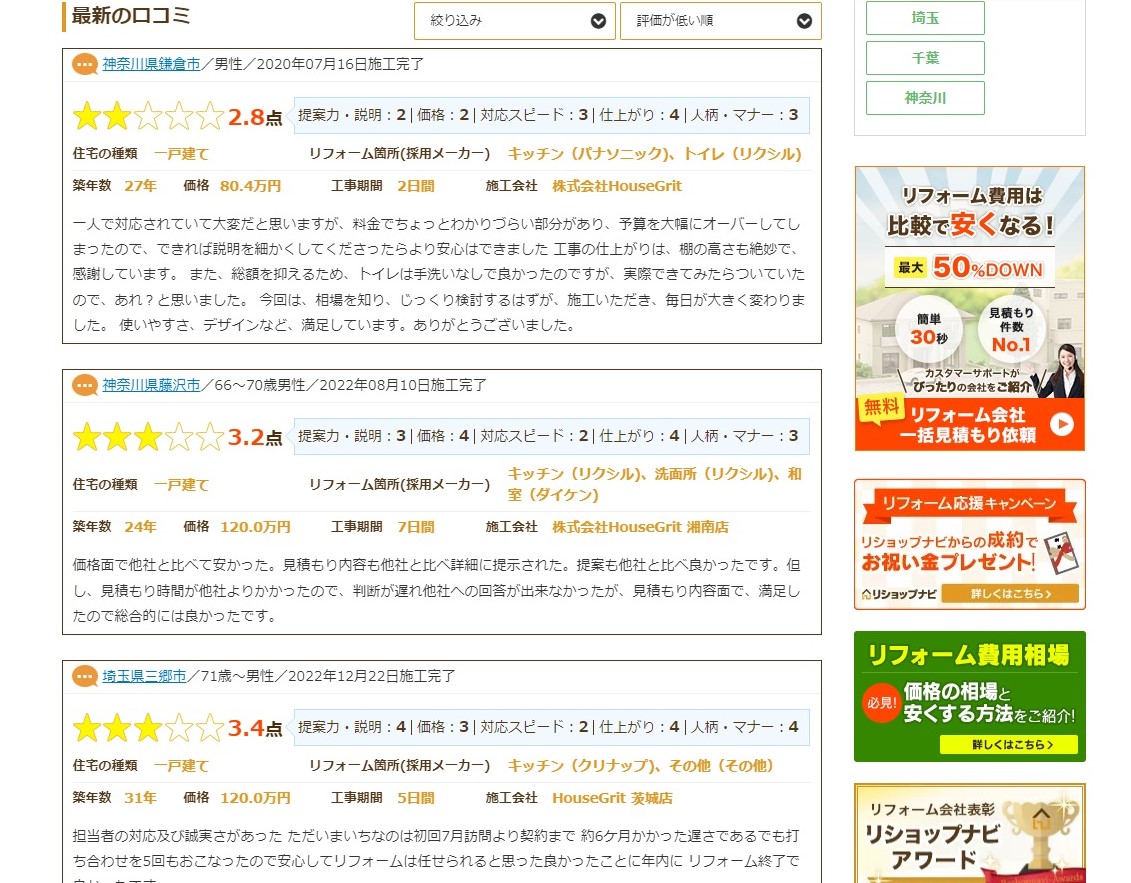
Task: Click the star rating of the 3.2点 review
Action: [x=148, y=438]
